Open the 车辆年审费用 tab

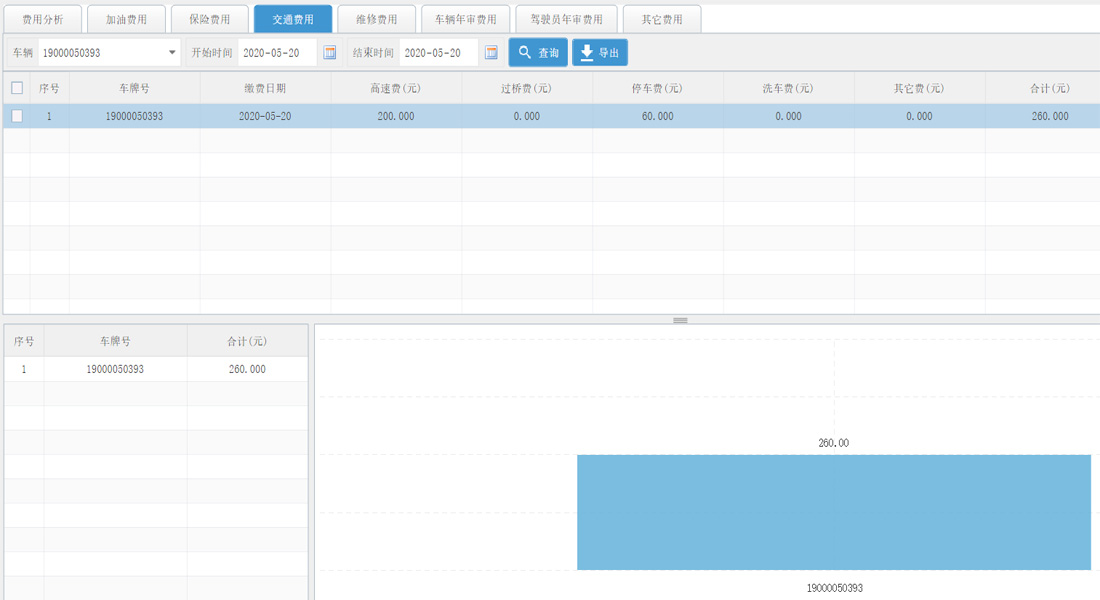click(x=465, y=20)
